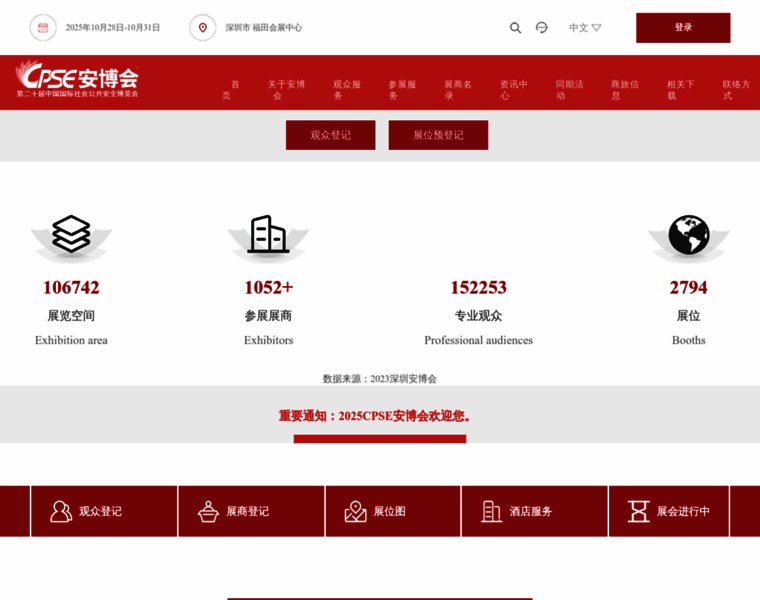
Task: Expand the 中文 language dropdown
Action: click(x=585, y=28)
